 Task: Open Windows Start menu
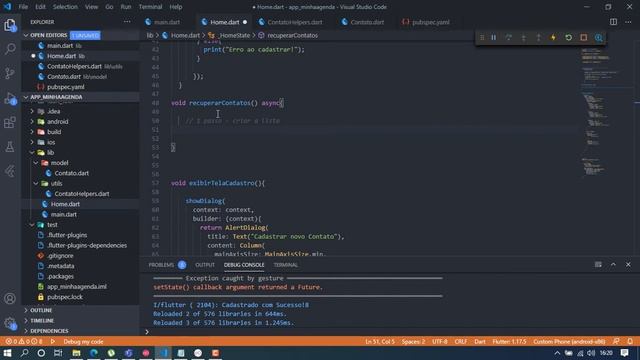[x=7, y=353]
